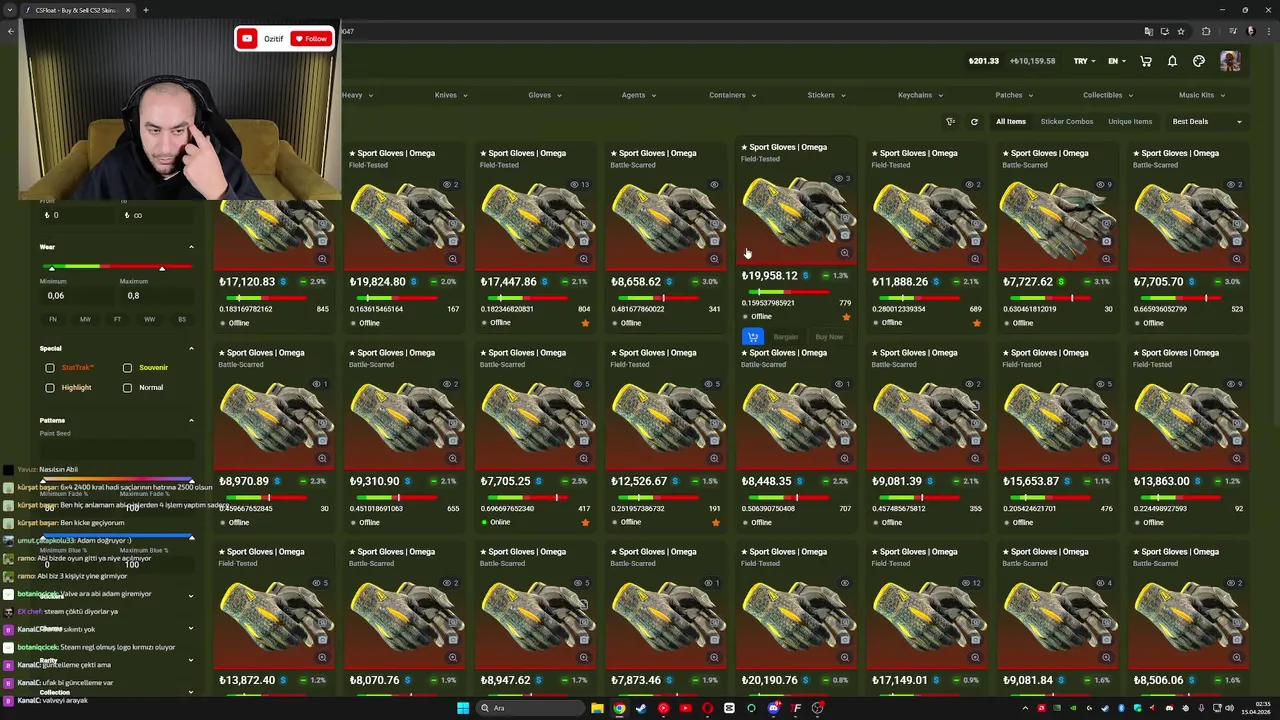Click magnifier on the ₺19,824.80 gloves
Screen dimensions: 1280x720
[x=453, y=259]
